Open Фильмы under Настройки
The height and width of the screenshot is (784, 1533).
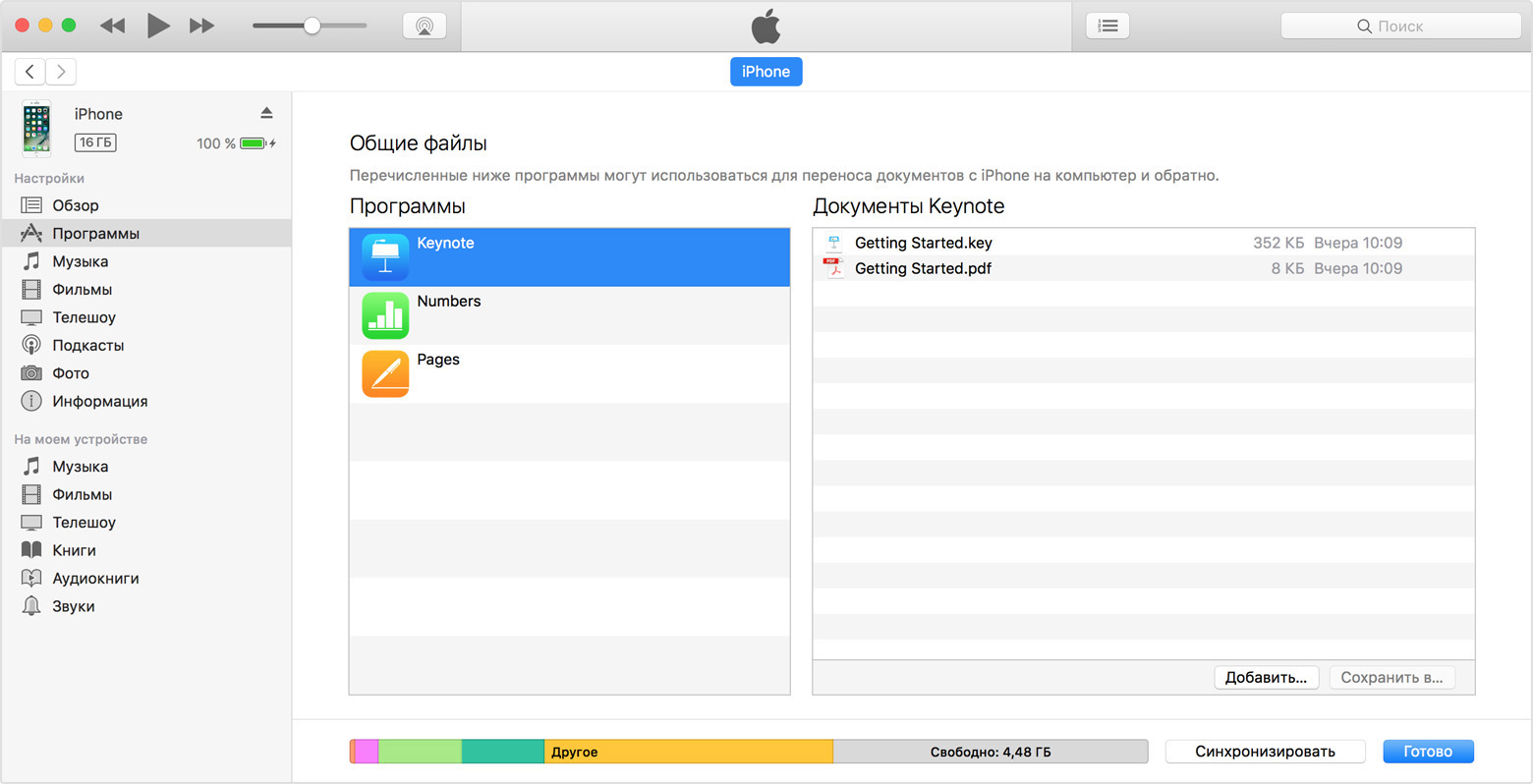click(145, 289)
